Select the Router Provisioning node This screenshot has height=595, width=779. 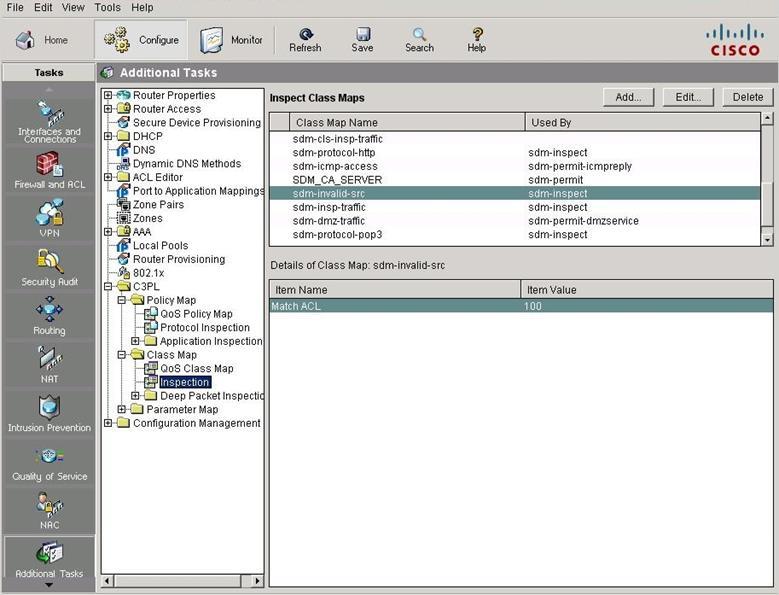(179, 259)
